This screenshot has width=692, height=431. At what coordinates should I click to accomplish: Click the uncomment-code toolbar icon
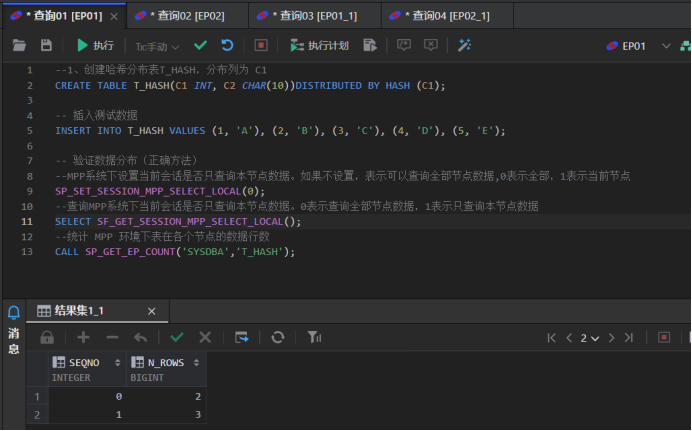(431, 45)
